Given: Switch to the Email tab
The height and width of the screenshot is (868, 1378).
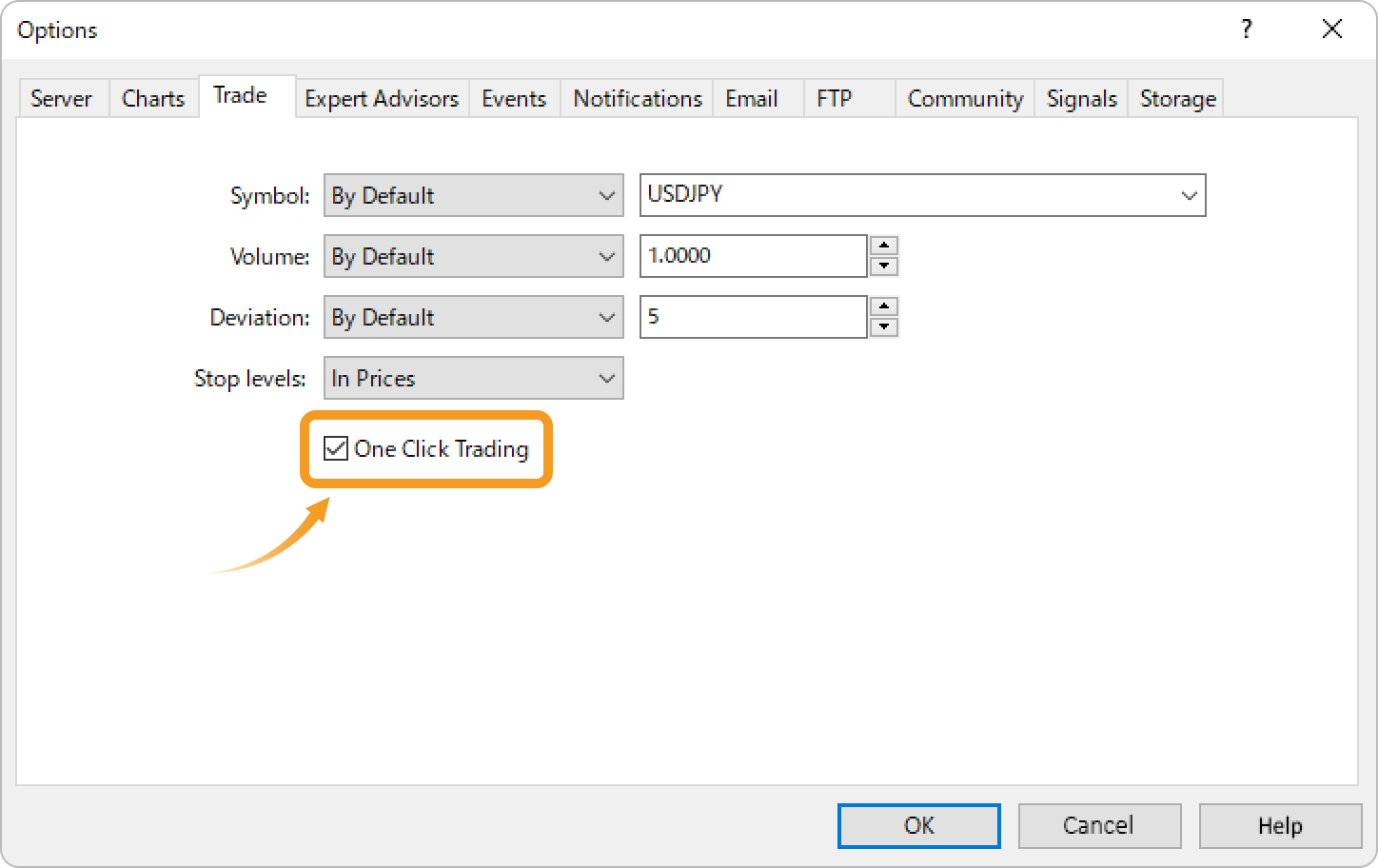Looking at the screenshot, I should (751, 98).
